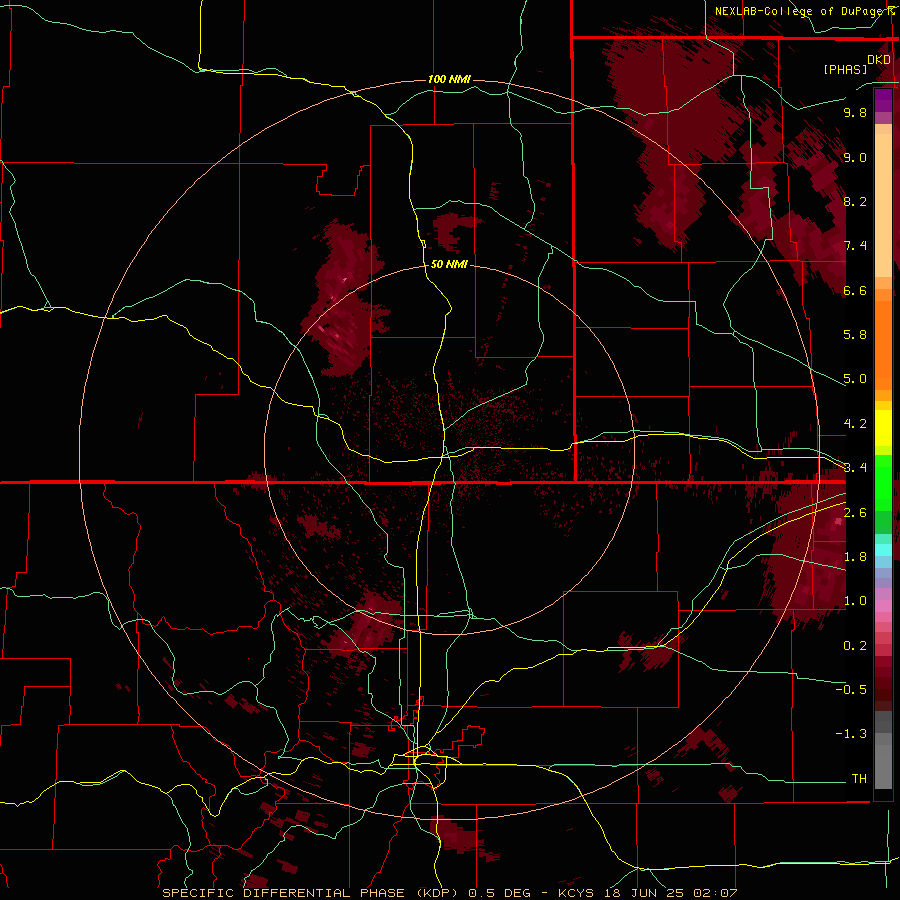Click the yellow segment of the color bar
The width and height of the screenshot is (900, 900).
[x=883, y=428]
